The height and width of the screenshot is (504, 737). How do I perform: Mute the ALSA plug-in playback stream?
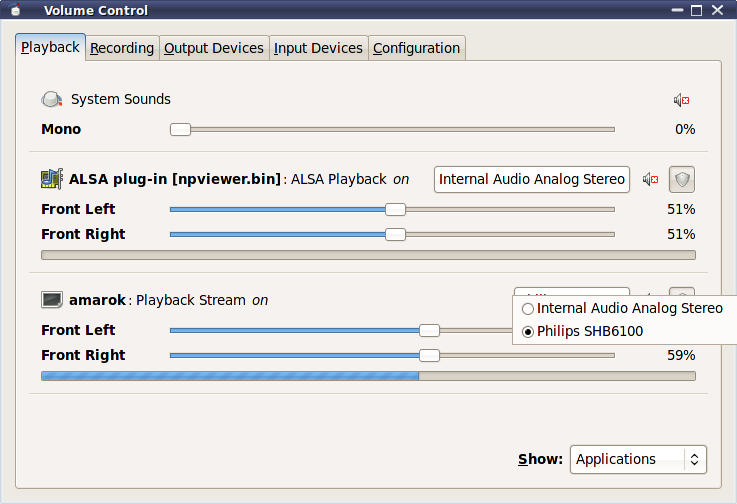click(x=651, y=179)
